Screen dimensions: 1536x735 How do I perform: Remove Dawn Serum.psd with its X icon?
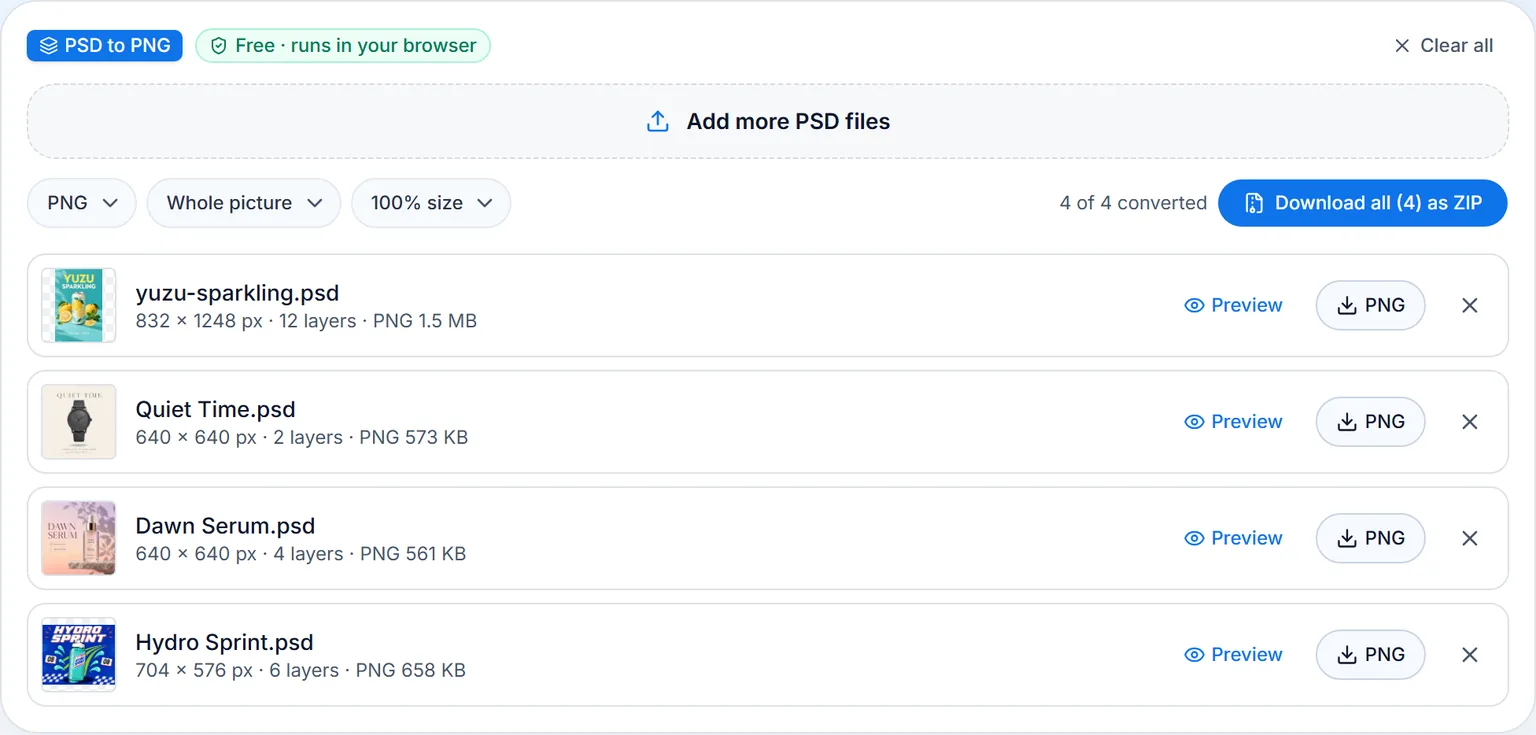(1469, 538)
